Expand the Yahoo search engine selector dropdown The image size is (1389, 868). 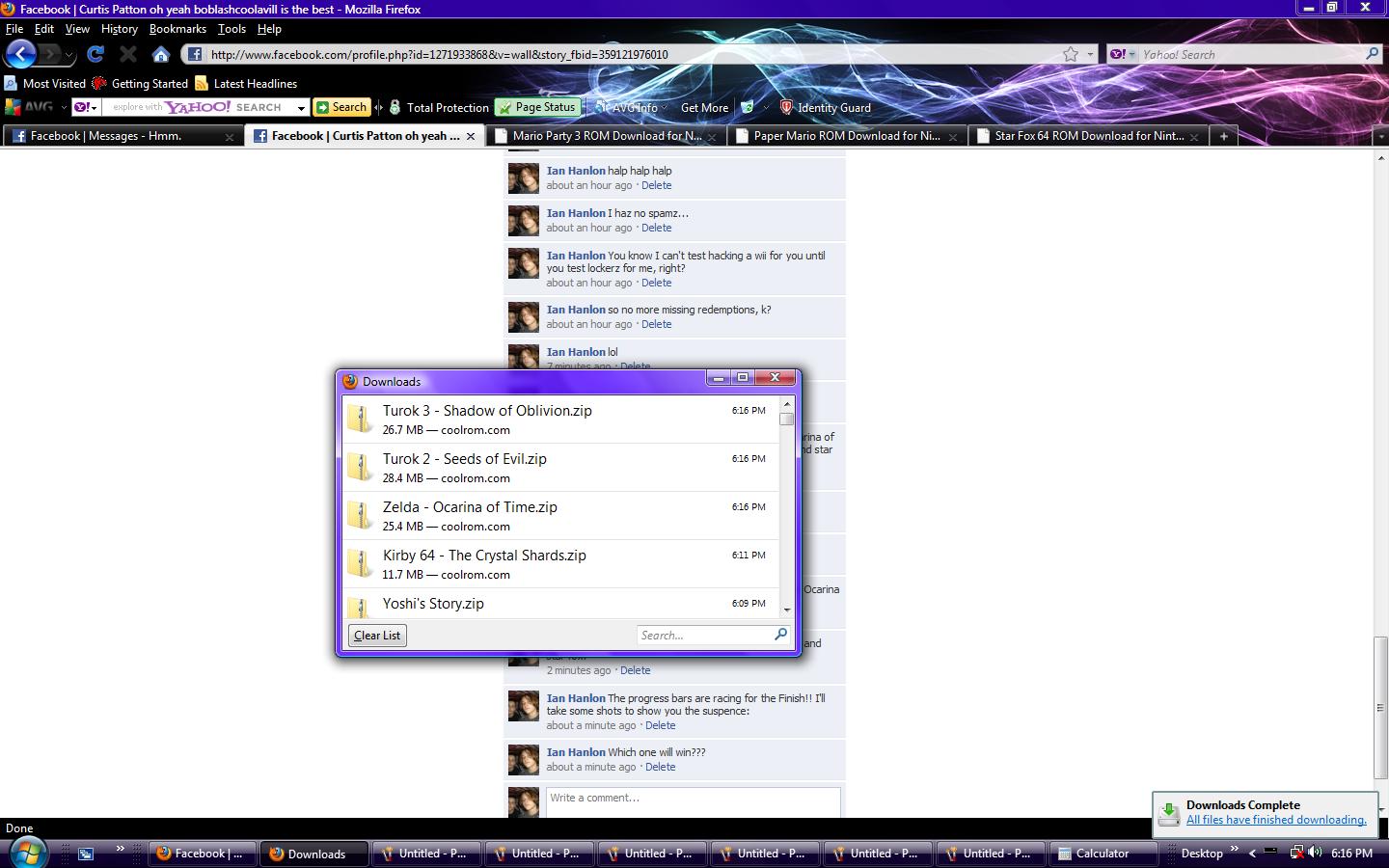tap(1123, 54)
